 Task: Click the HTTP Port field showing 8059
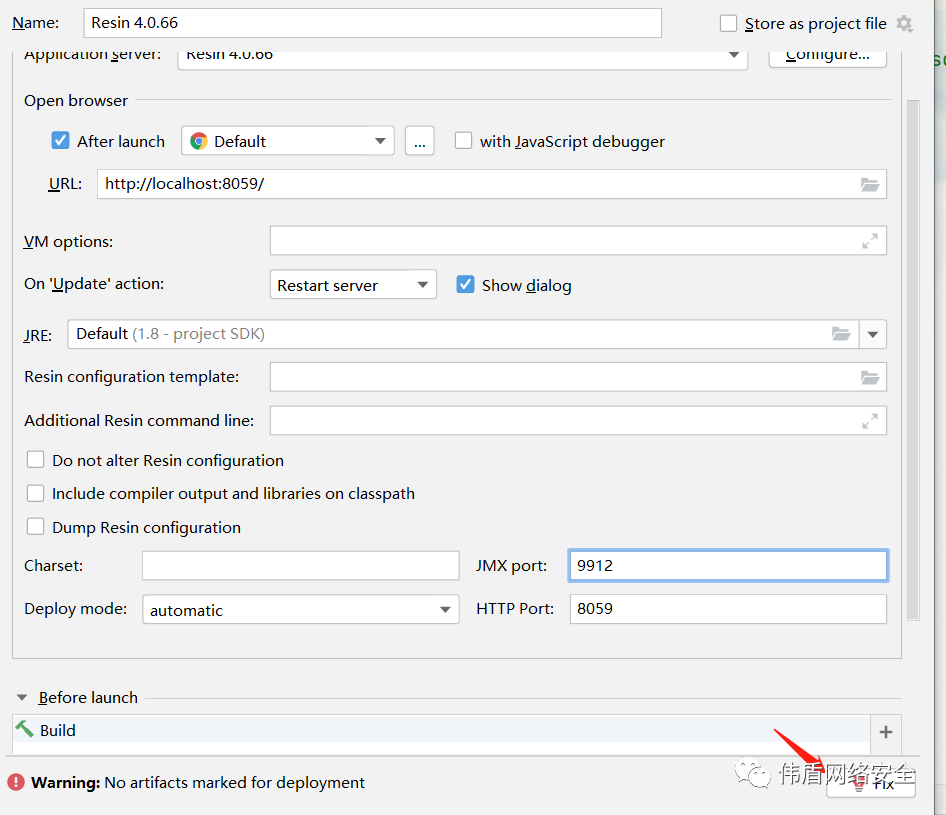coord(728,609)
